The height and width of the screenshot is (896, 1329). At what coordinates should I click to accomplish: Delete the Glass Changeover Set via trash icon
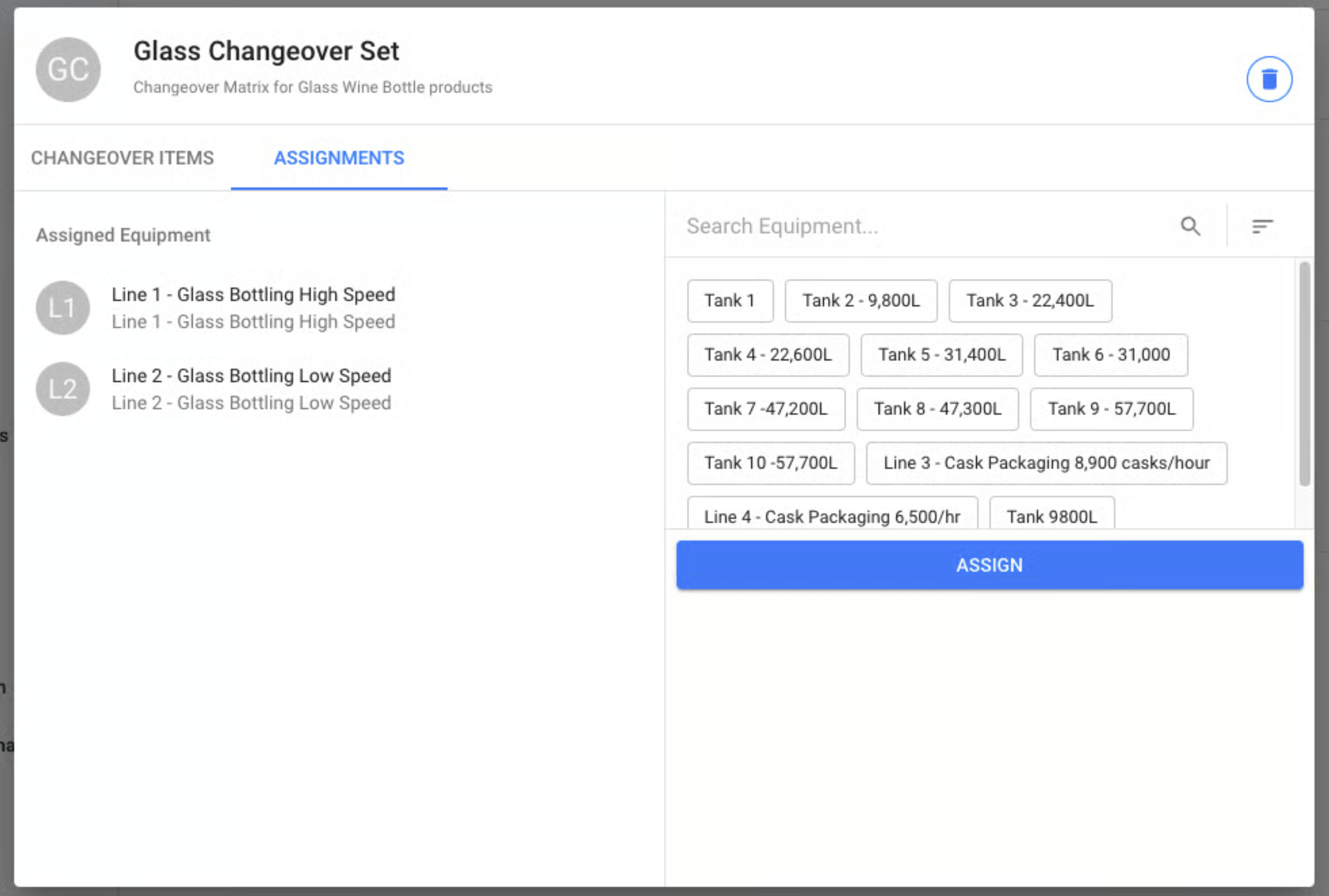coord(1269,79)
